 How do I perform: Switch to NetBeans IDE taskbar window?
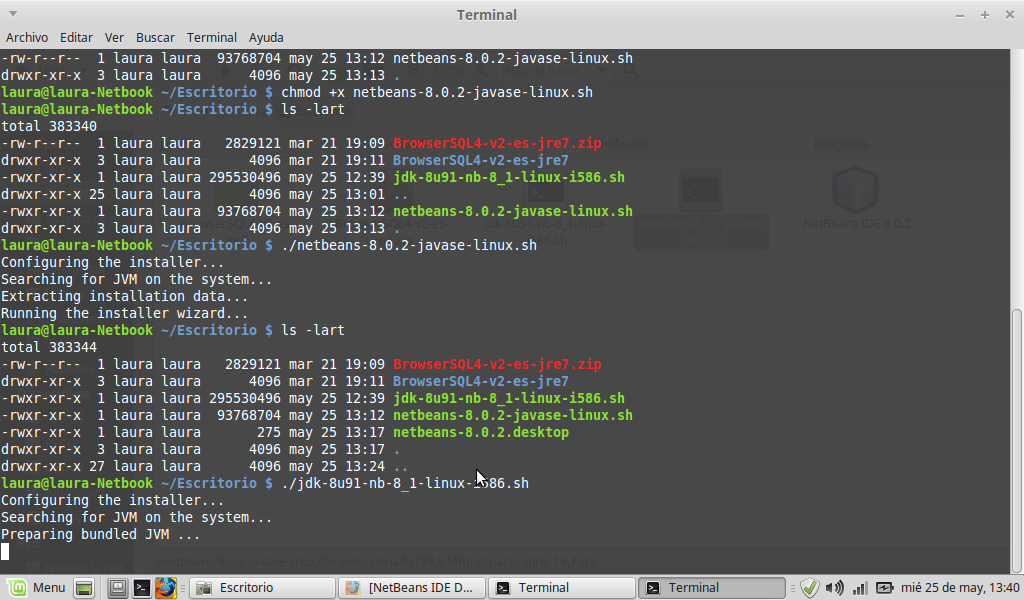pos(412,588)
